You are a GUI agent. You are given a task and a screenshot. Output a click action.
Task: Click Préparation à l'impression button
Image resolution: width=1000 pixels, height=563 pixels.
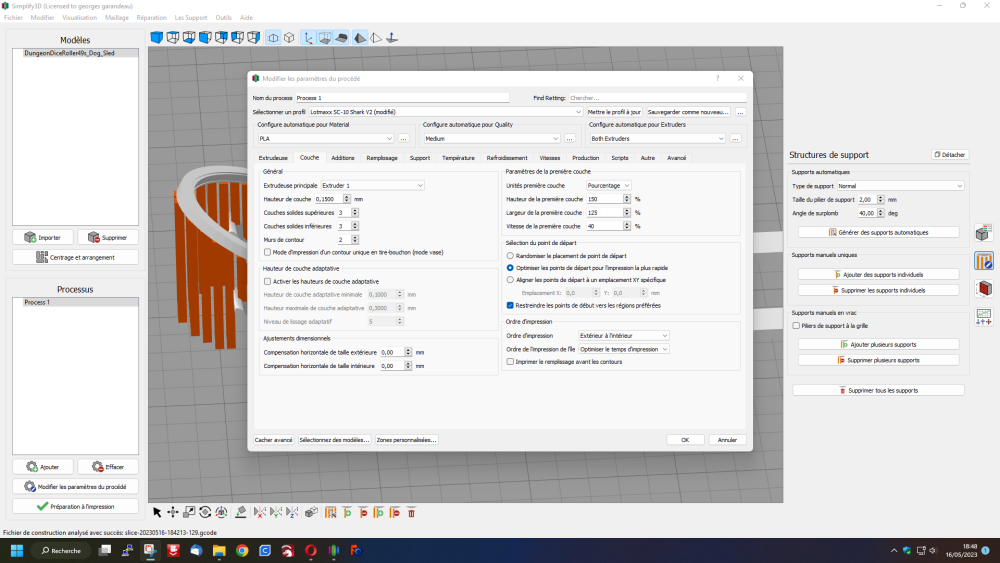tap(75, 506)
